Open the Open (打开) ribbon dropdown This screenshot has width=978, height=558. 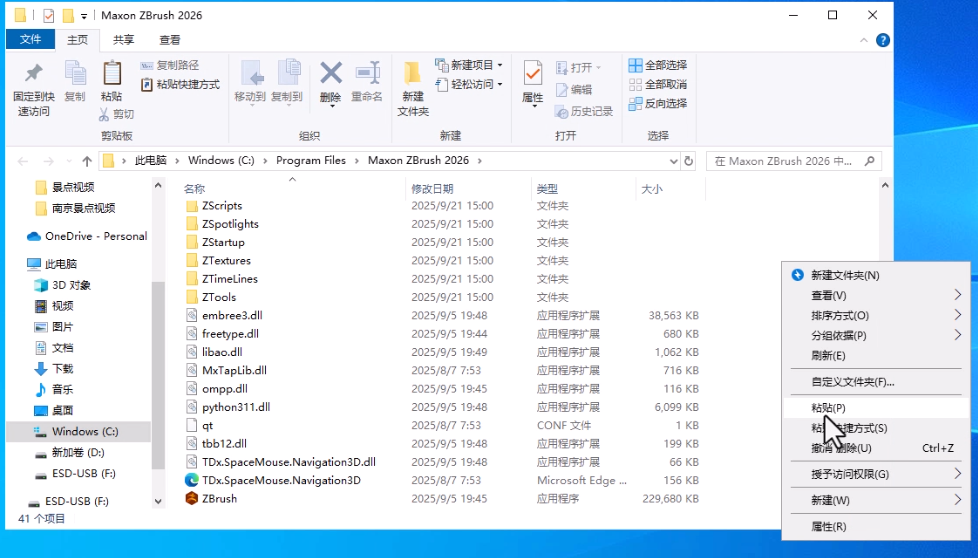pyautogui.click(x=578, y=67)
